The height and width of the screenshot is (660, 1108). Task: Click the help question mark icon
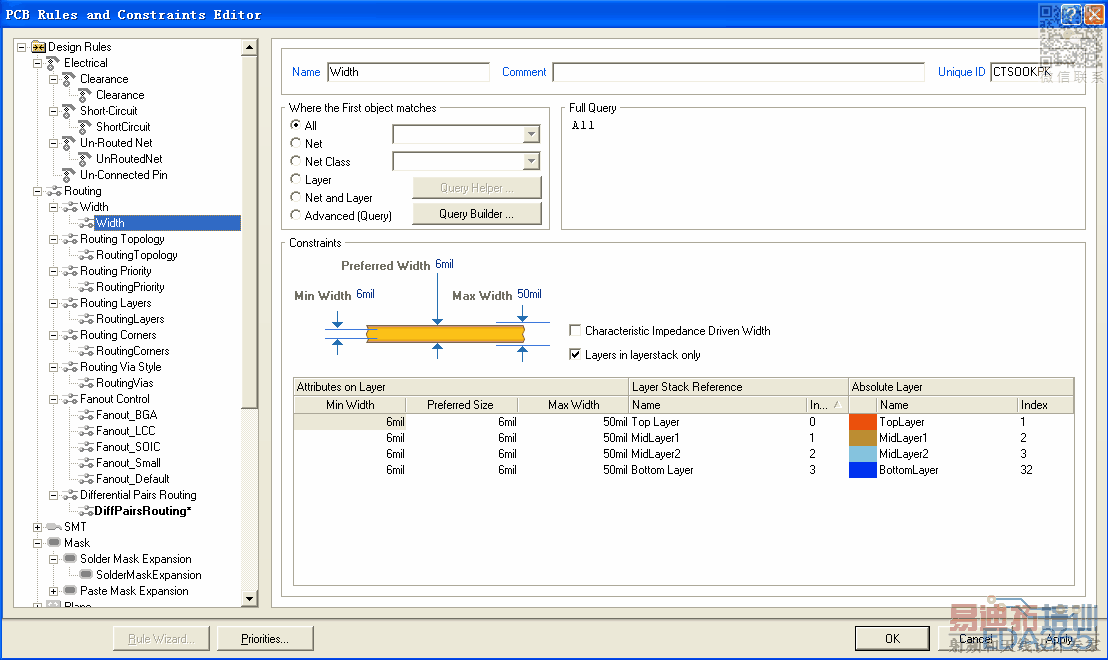(1071, 15)
